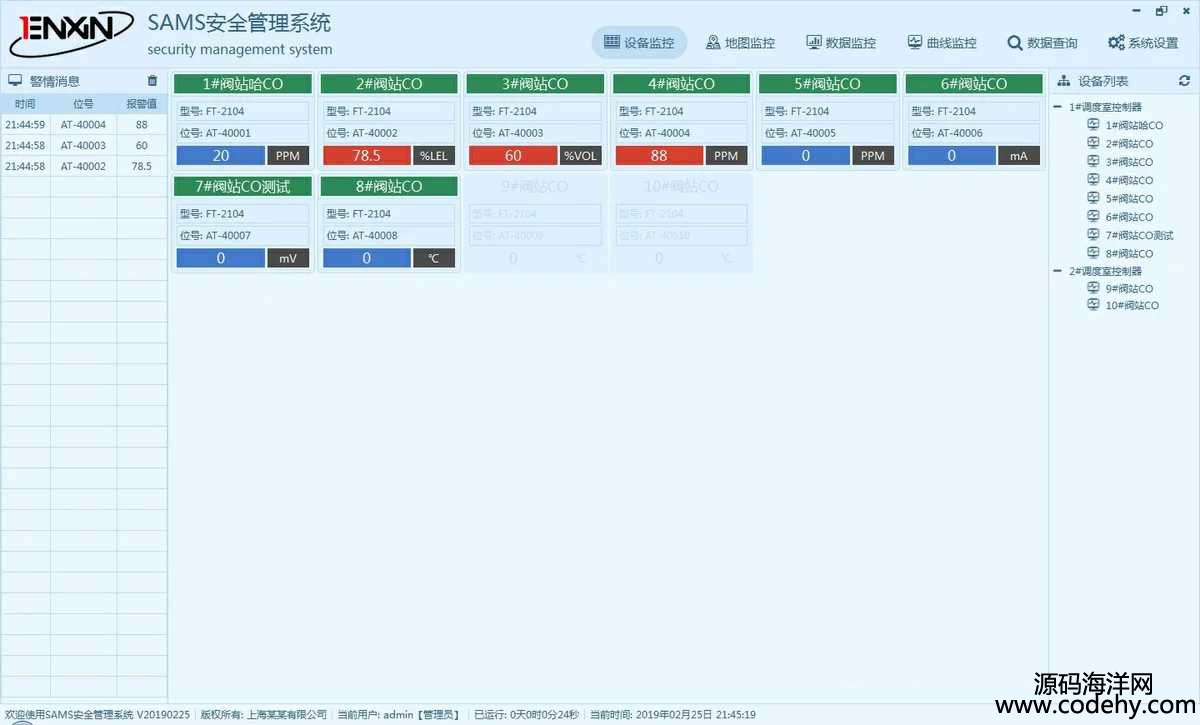This screenshot has width=1200, height=725.
Task: Click the 版权所有 status bar text
Action: pyautogui.click(x=264, y=714)
